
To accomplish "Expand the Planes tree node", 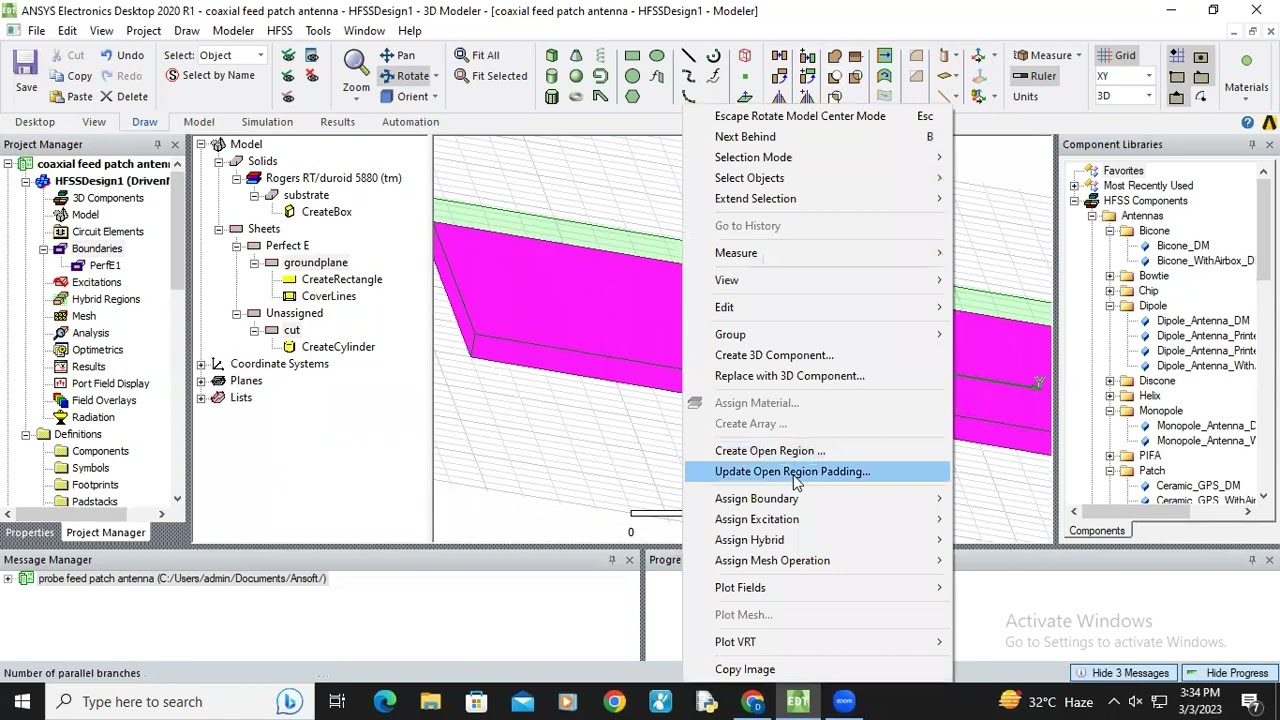I will [x=201, y=381].
